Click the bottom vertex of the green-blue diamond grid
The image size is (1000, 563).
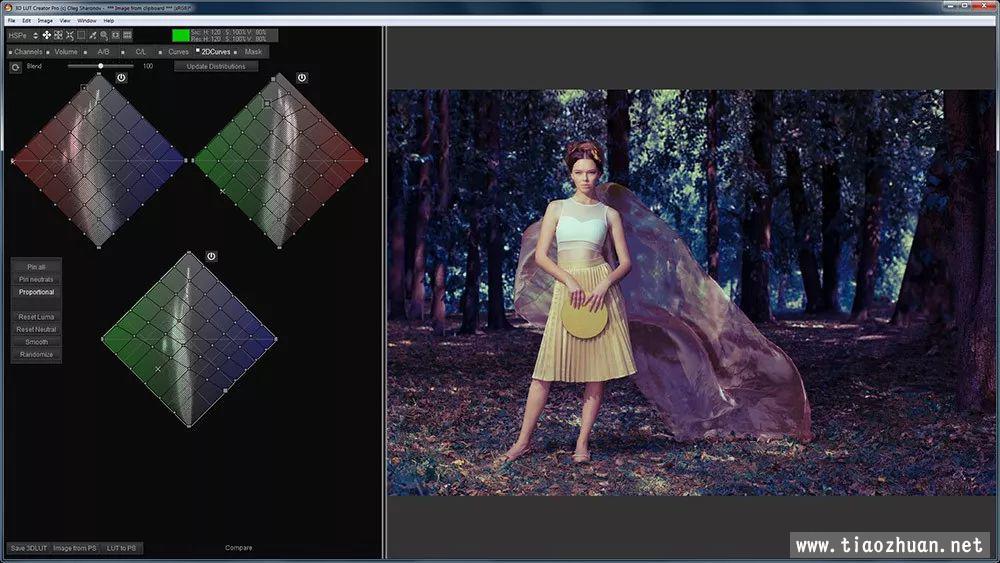pos(189,425)
